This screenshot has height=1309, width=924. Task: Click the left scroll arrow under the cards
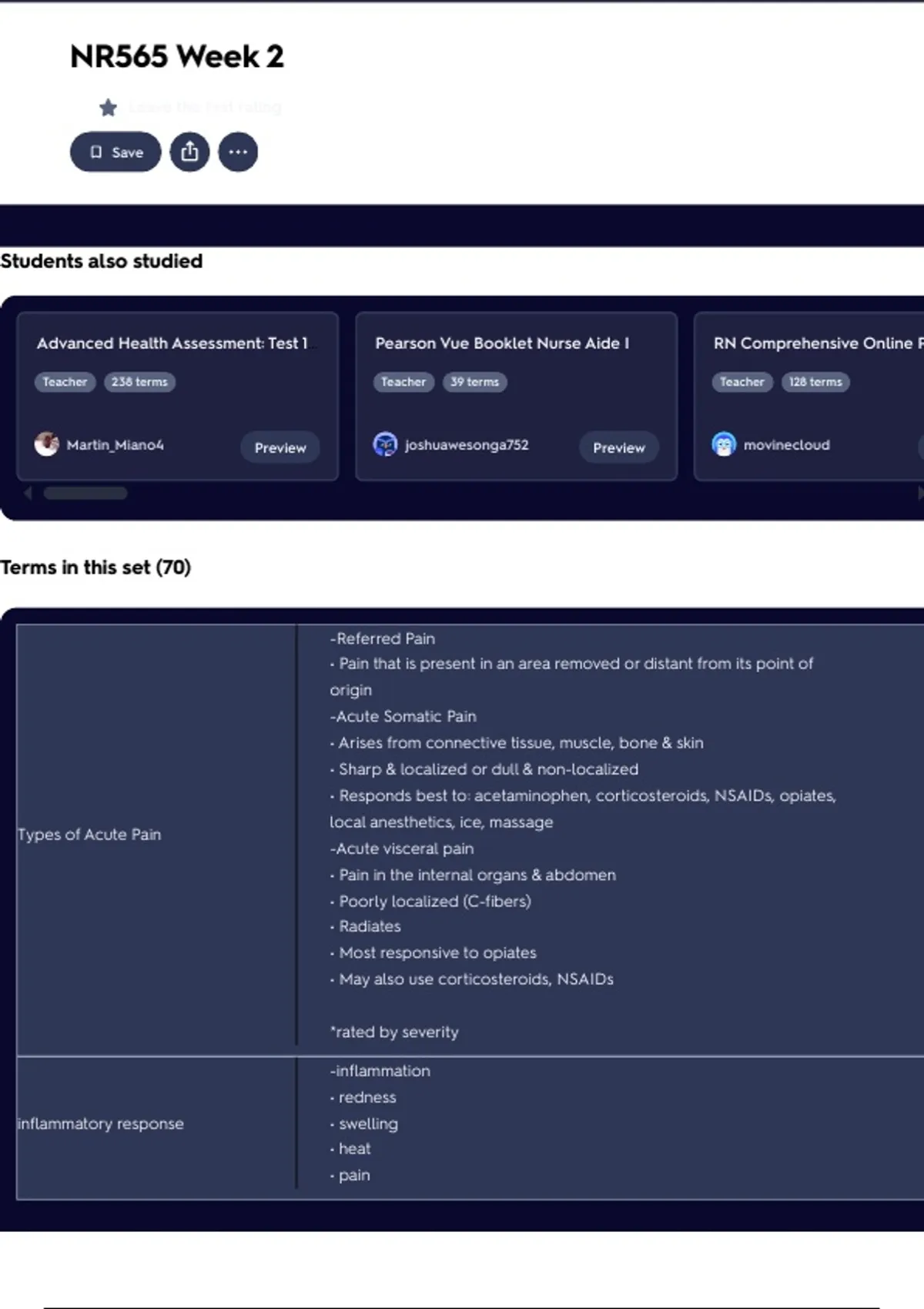28,494
